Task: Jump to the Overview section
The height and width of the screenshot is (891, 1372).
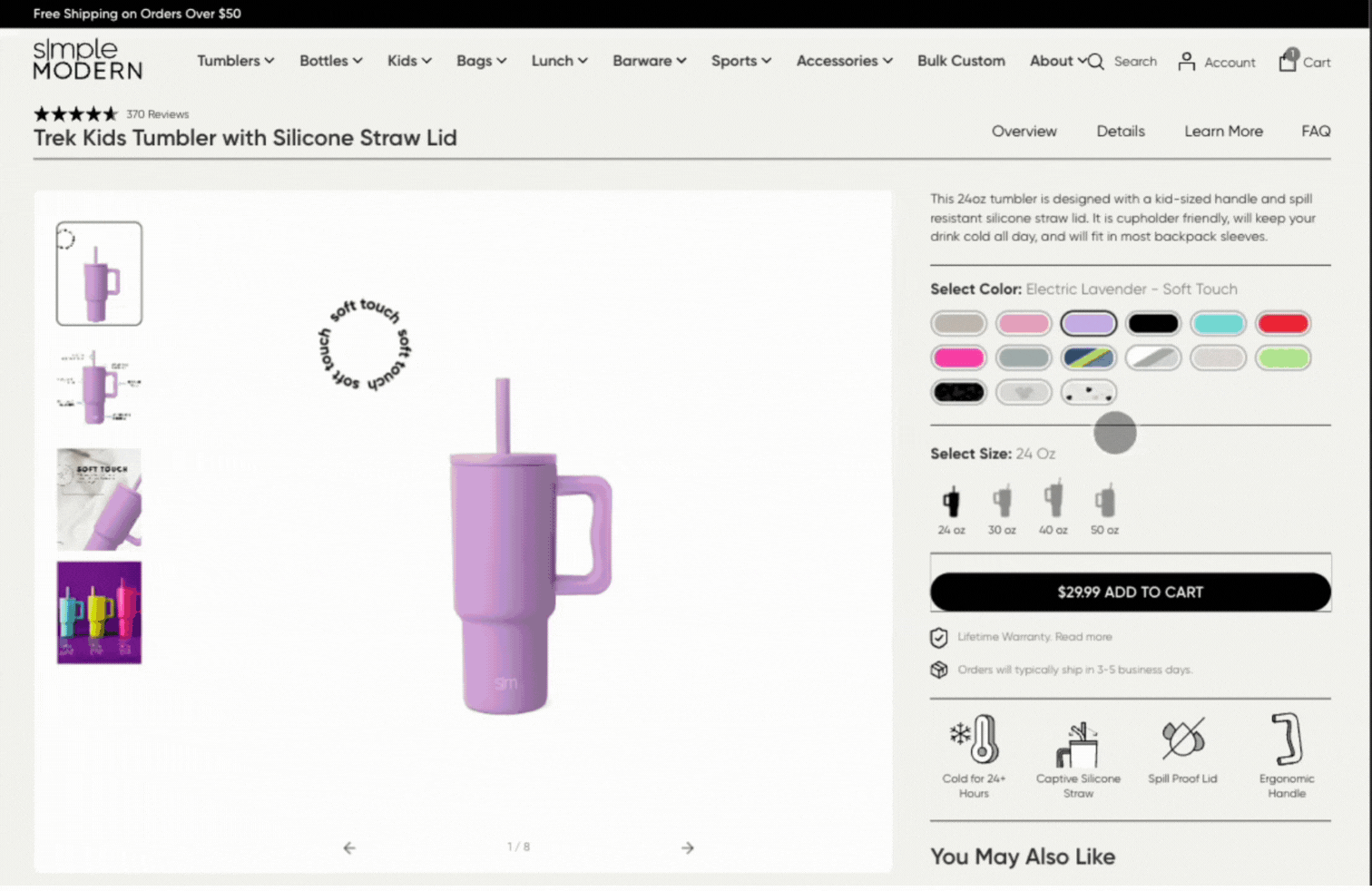Action: pos(1024,132)
